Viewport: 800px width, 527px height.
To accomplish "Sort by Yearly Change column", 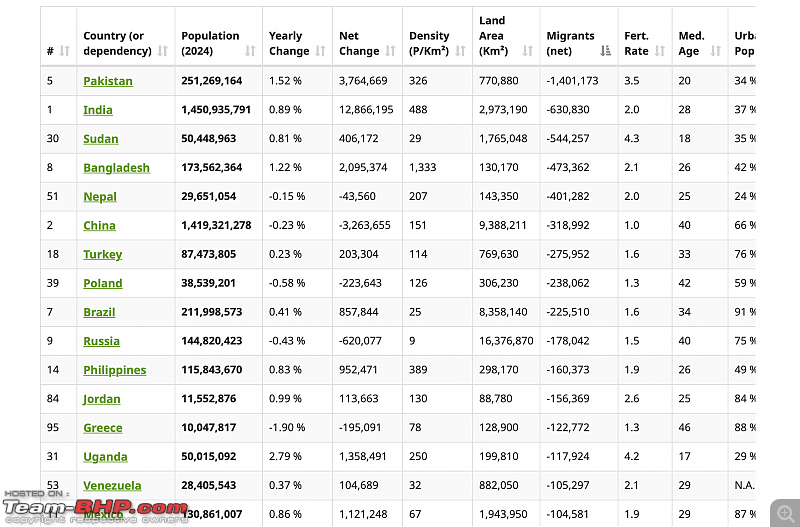I will 320,51.
